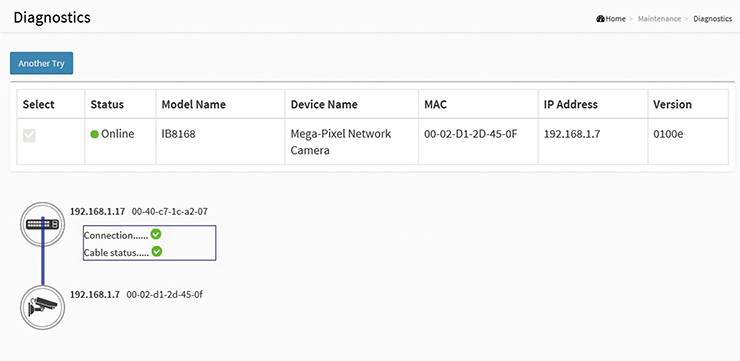Click the IP Address column header

(571, 104)
